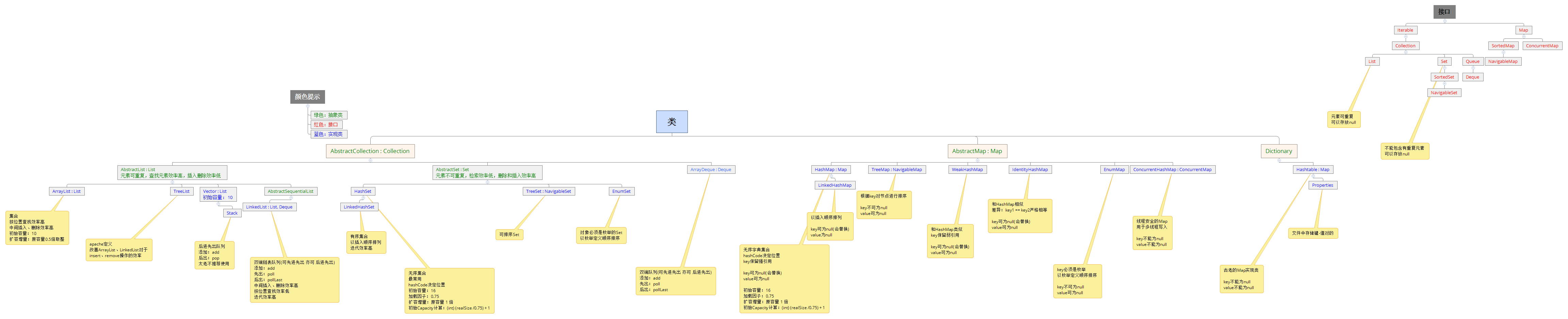The image size is (1568, 319).
Task: Select the ArrayList : List node
Action: (x=66, y=191)
